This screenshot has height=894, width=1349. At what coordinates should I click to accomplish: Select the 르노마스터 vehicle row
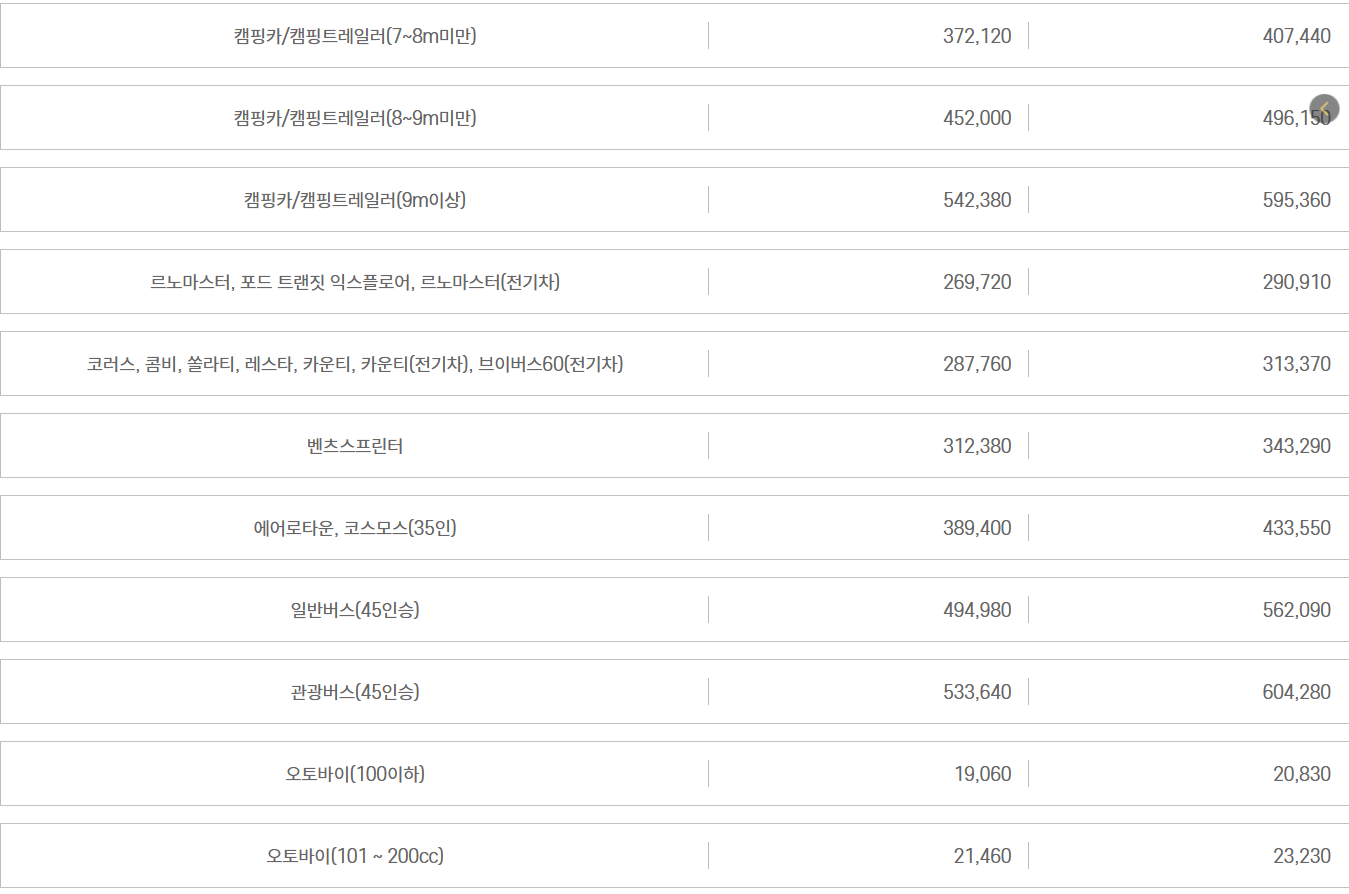(x=355, y=281)
